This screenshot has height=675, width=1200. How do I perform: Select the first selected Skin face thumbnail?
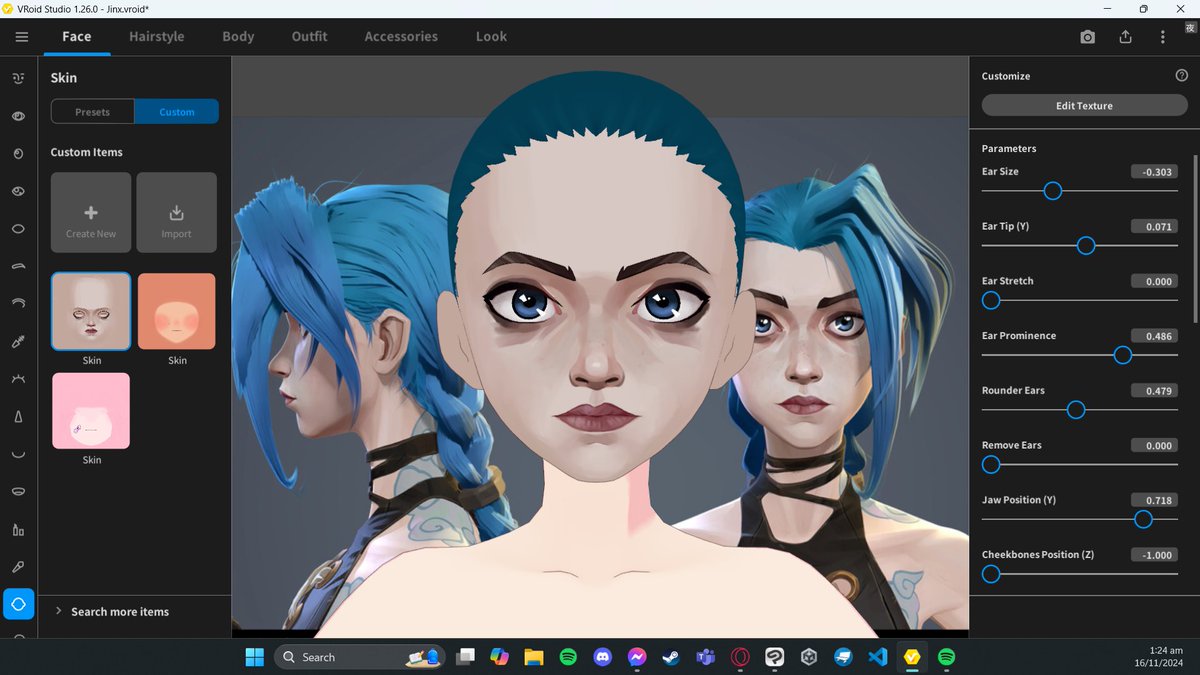pyautogui.click(x=91, y=311)
